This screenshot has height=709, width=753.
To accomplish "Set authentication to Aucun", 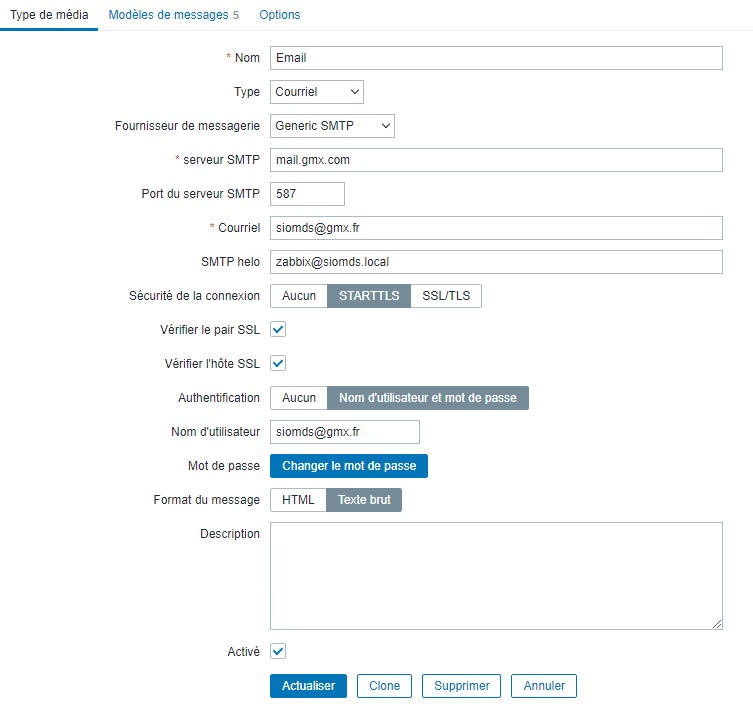I will pyautogui.click(x=299, y=398).
